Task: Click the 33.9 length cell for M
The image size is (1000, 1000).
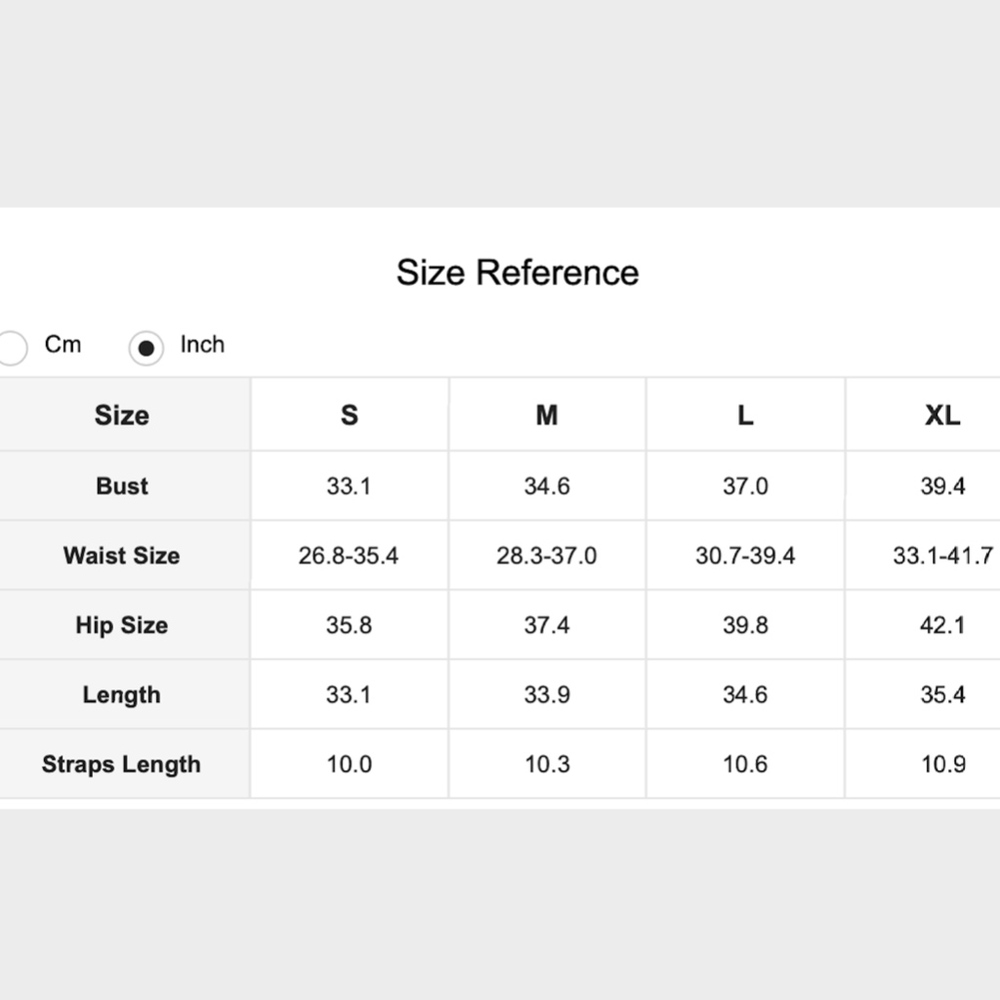Action: coord(547,695)
